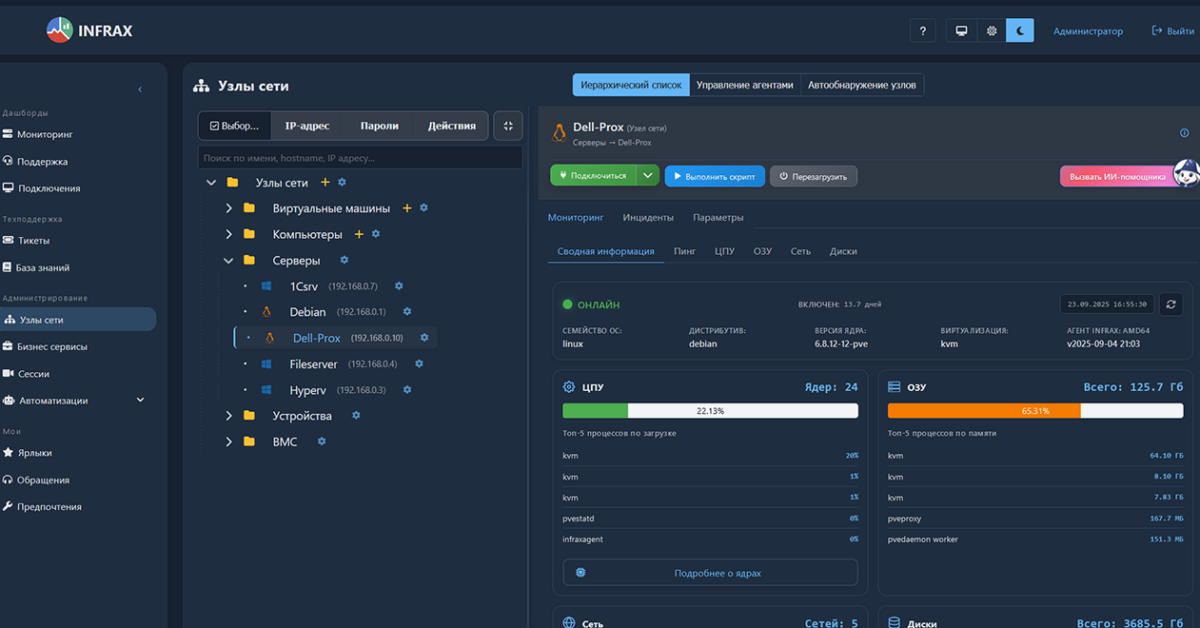The width and height of the screenshot is (1200, 628).
Task: Expand the Компьютеры folder
Action: pyautogui.click(x=228, y=234)
